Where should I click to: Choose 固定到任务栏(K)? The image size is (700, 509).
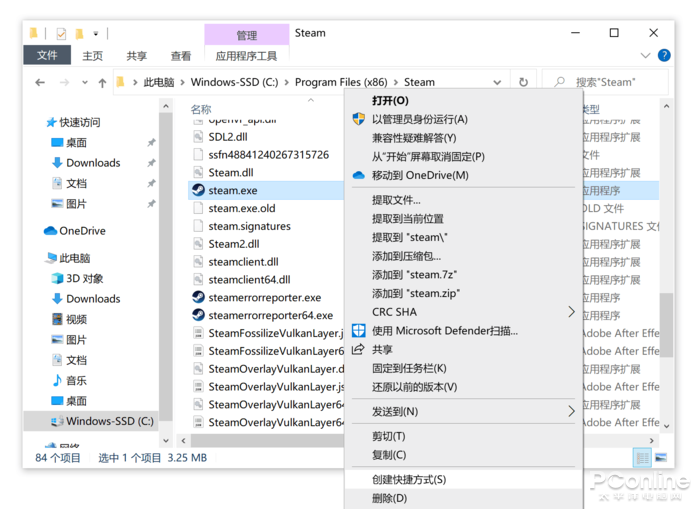pyautogui.click(x=463, y=368)
